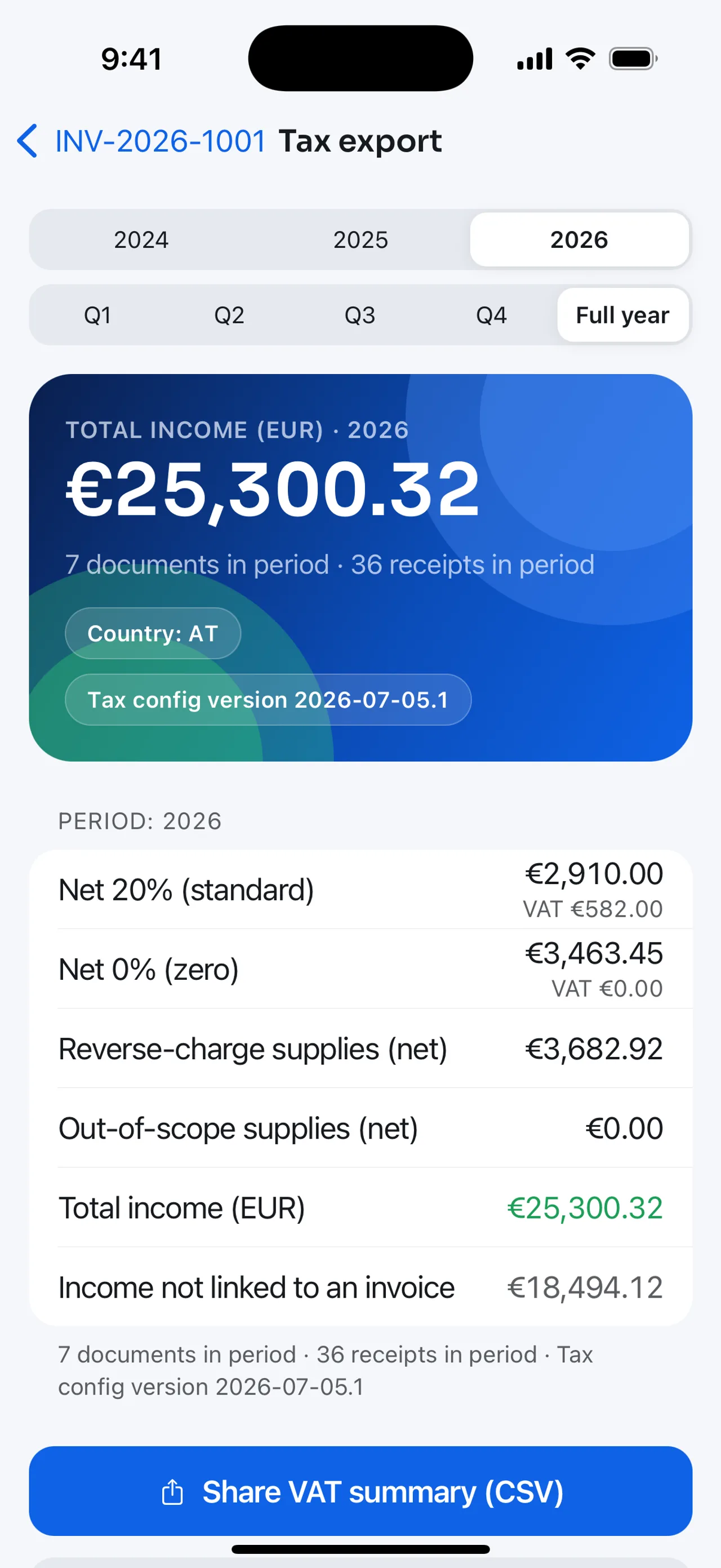Tap the Country: AT chip

tap(153, 634)
